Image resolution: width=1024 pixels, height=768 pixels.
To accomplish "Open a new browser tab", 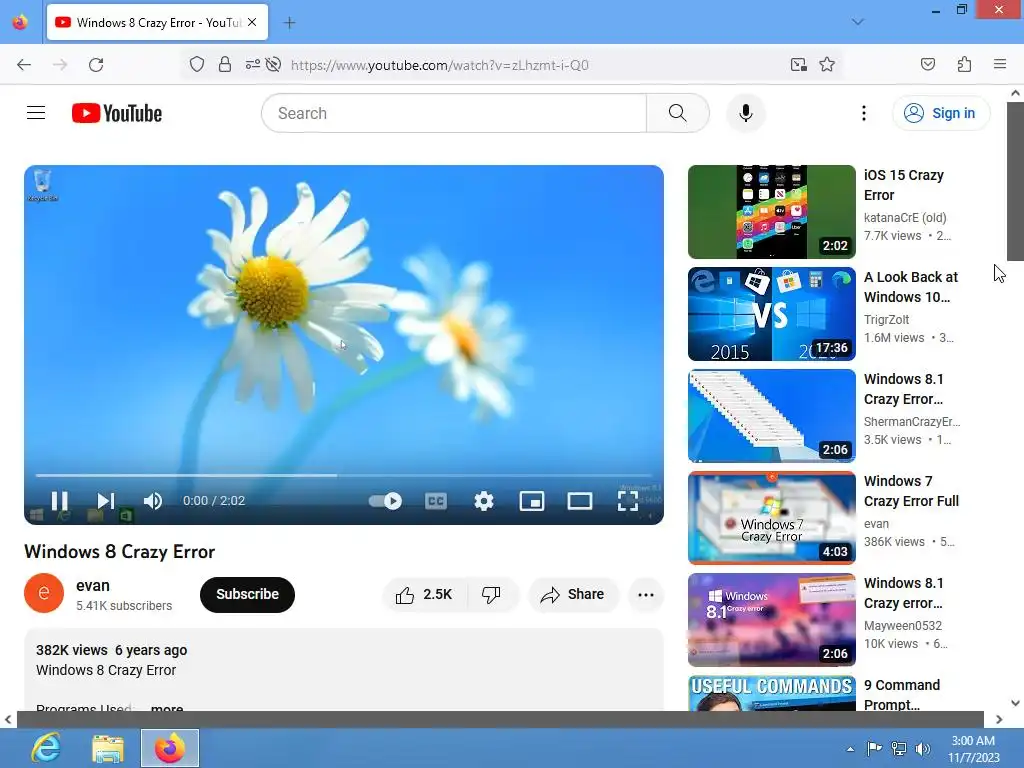I will point(289,23).
